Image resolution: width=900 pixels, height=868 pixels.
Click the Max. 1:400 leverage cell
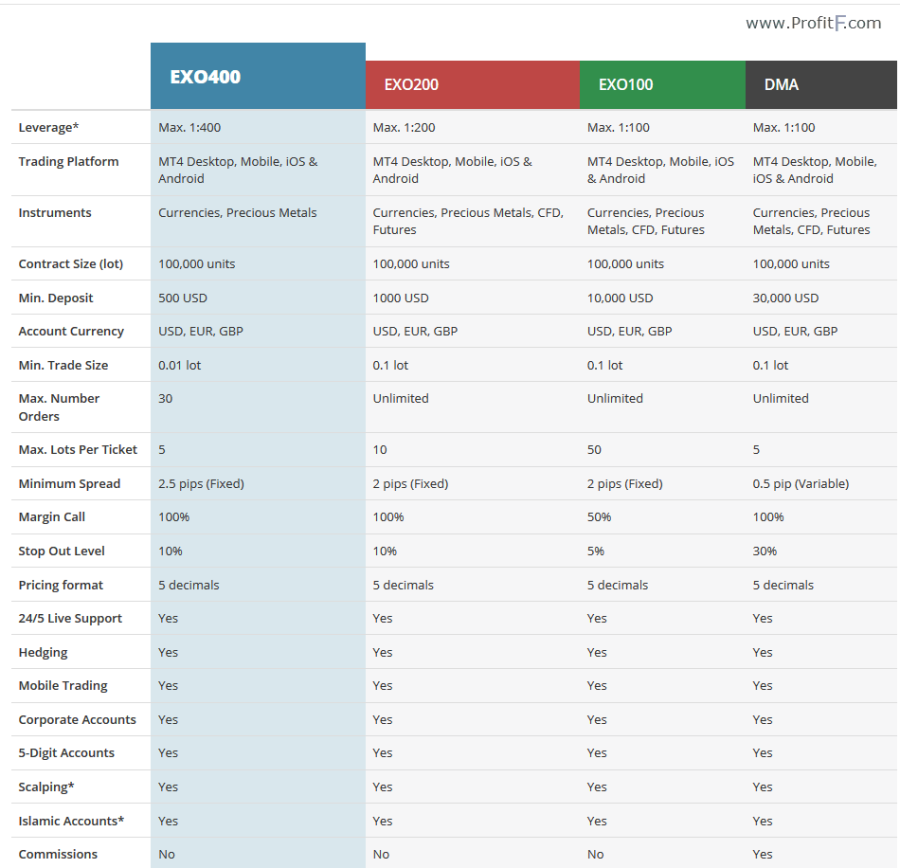click(189, 127)
